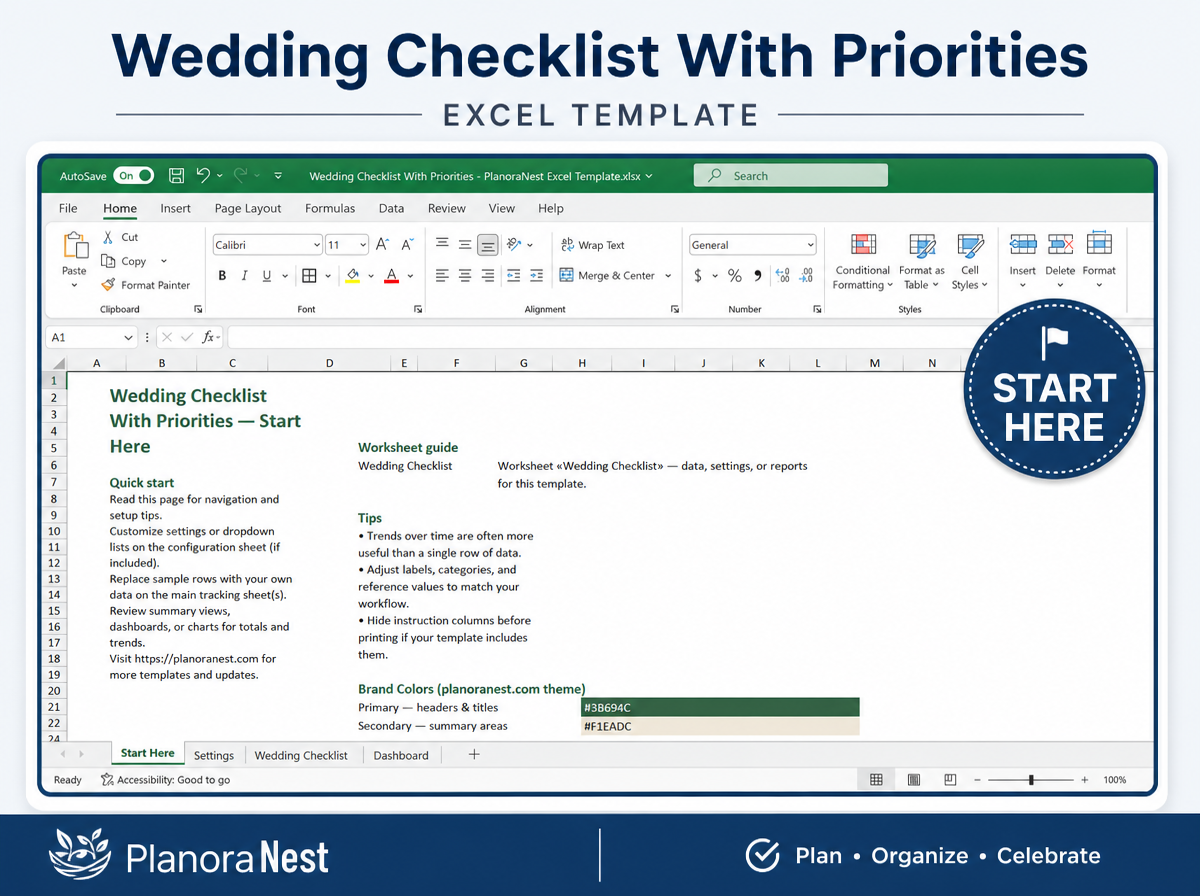This screenshot has height=896, width=1200.
Task: Adjust the zoom slider handle
Action: click(x=1031, y=779)
